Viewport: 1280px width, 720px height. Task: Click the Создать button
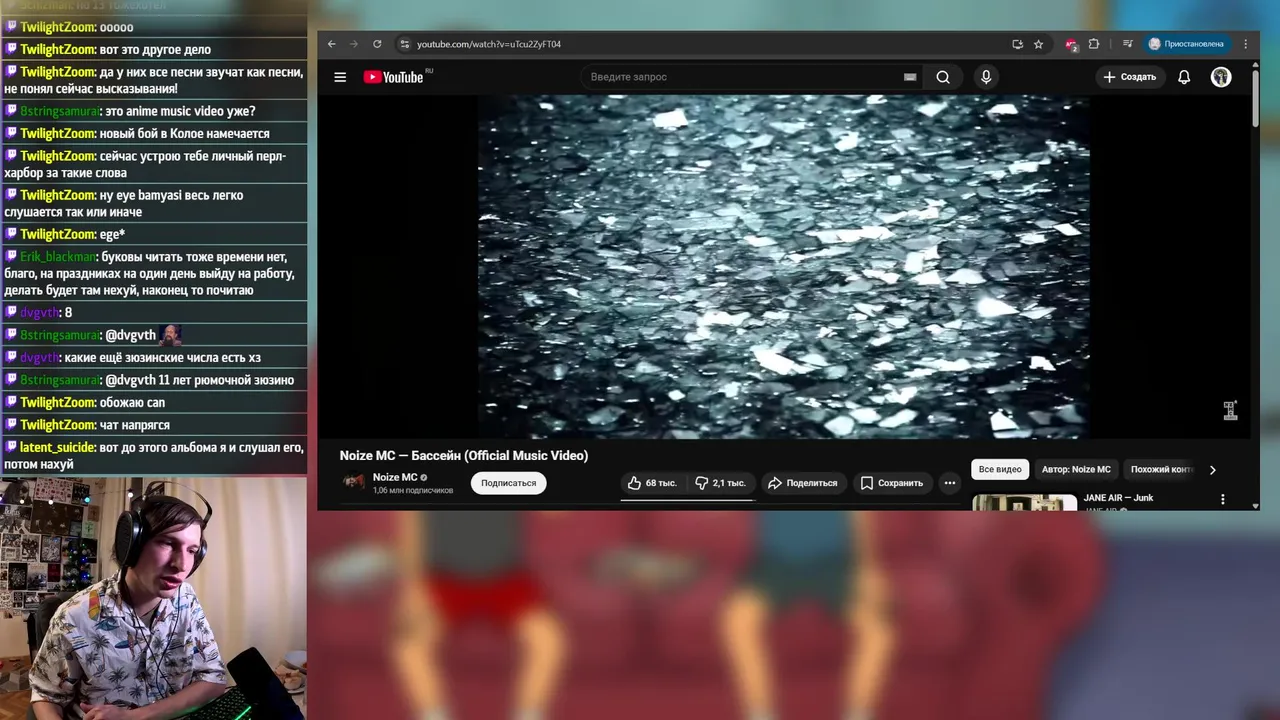pyautogui.click(x=1130, y=77)
